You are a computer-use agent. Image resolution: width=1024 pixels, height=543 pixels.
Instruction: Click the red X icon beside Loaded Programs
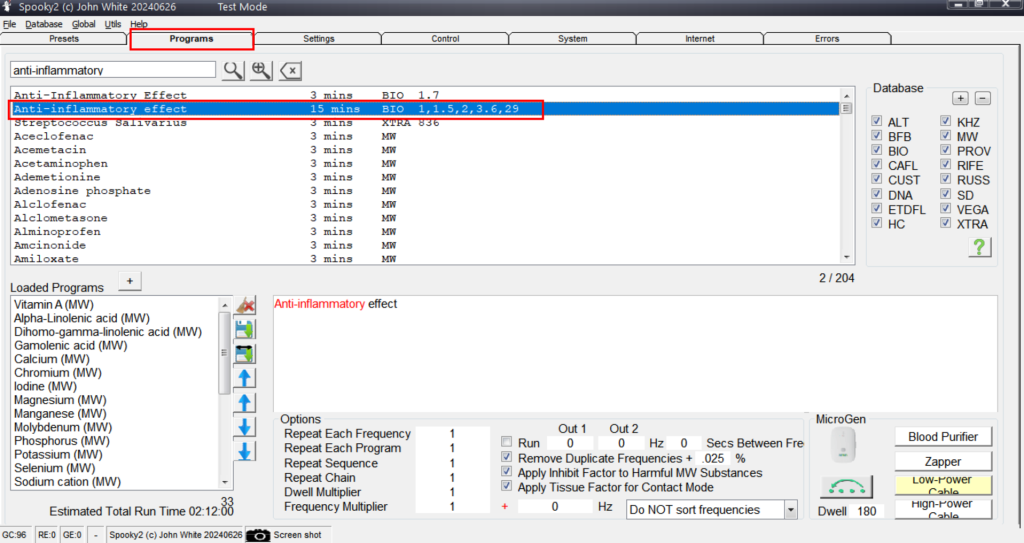click(244, 306)
